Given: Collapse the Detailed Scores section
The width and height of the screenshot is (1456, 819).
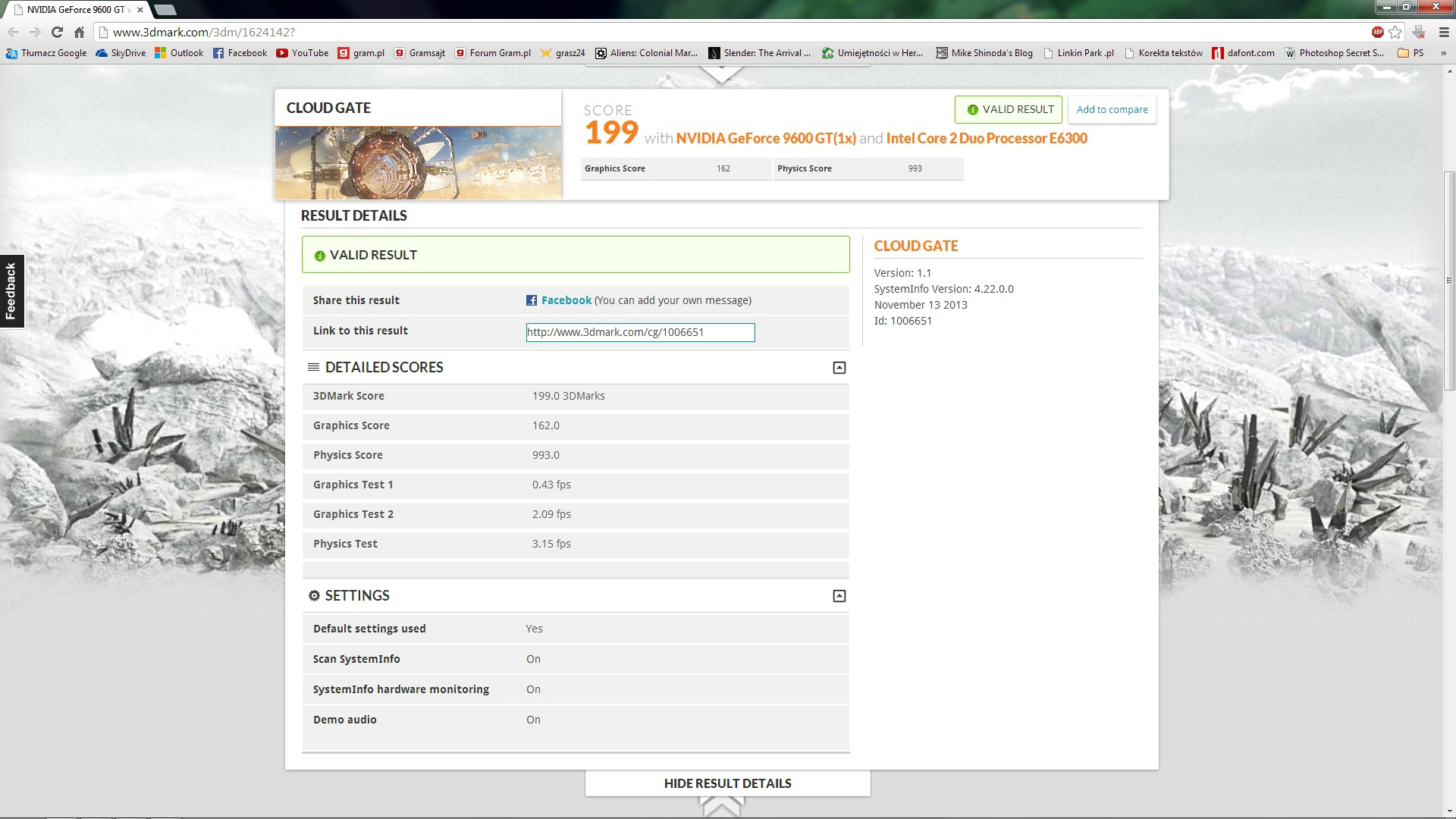Looking at the screenshot, I should pos(839,368).
